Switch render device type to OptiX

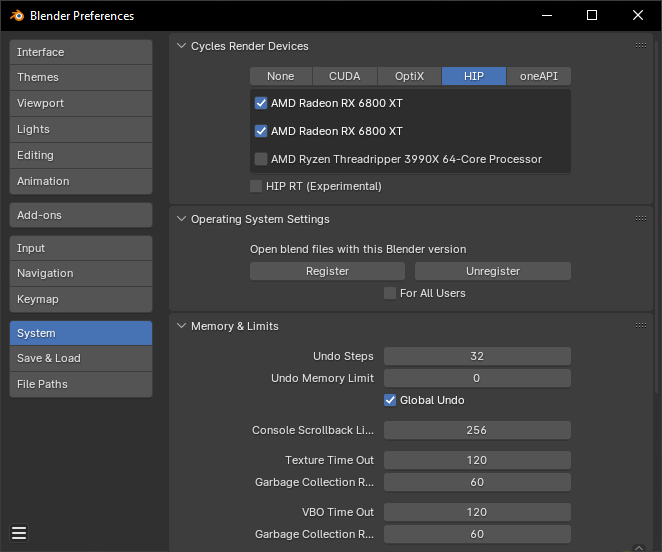[409, 76]
